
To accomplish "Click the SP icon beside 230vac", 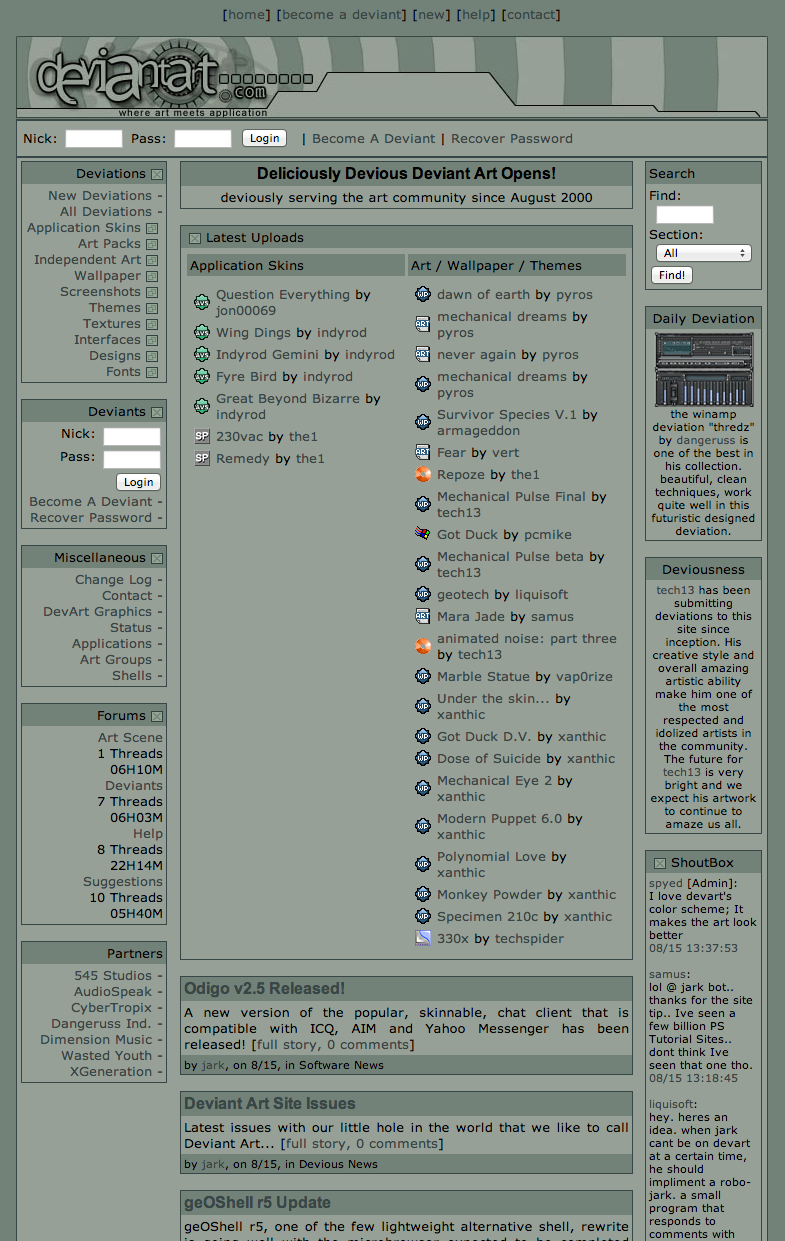I will point(202,436).
